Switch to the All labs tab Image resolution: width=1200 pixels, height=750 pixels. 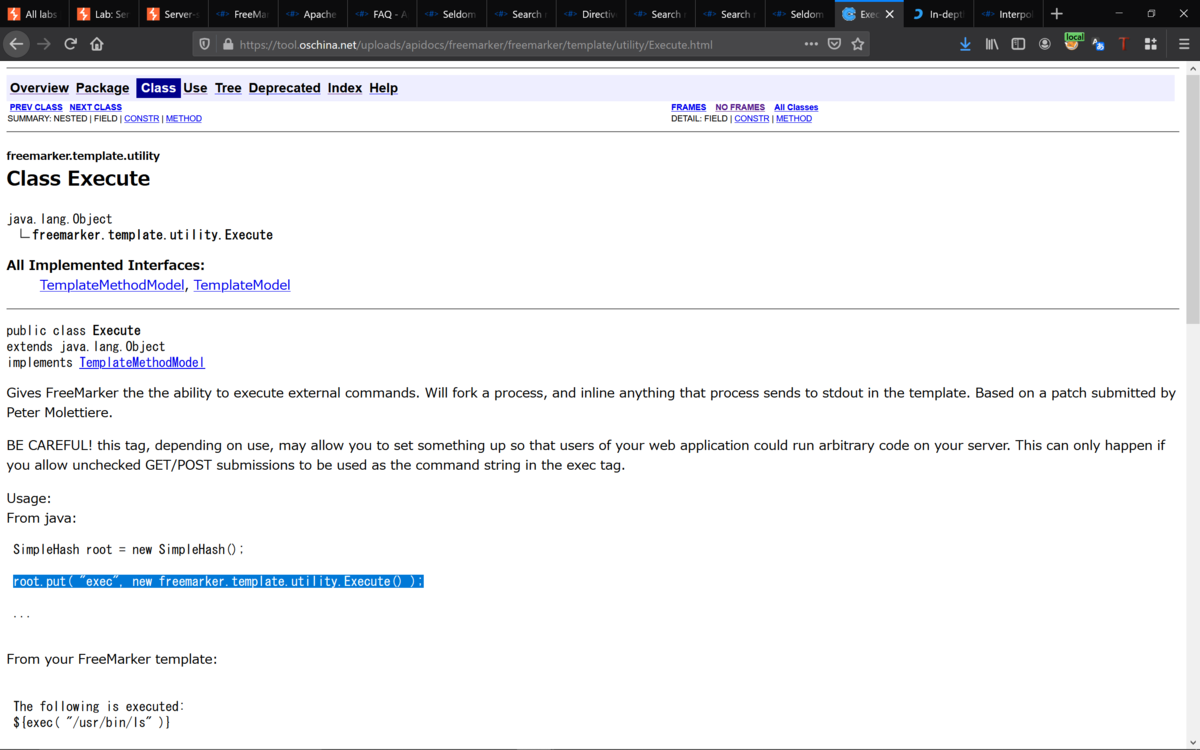[35, 14]
